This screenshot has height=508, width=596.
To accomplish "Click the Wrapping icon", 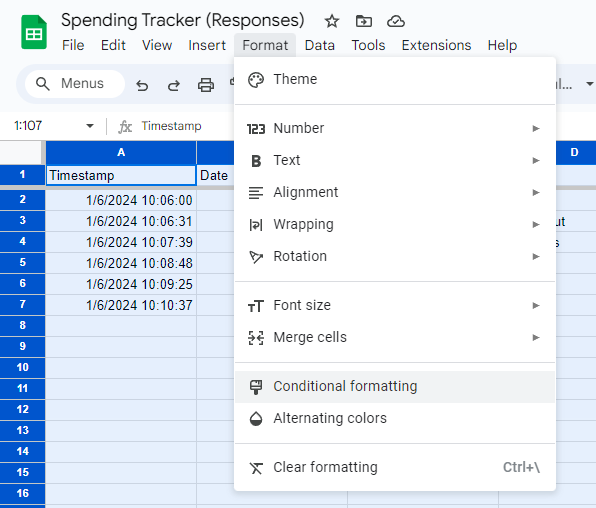I will (256, 225).
